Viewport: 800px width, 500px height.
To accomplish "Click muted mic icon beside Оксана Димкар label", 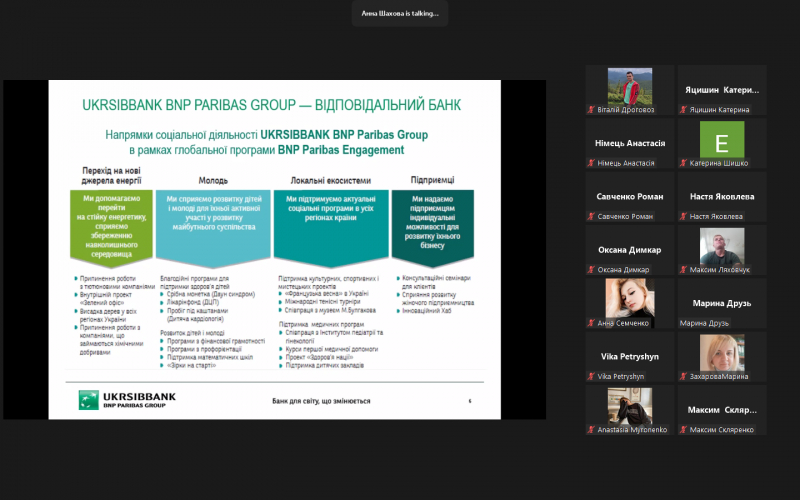I will [x=591, y=270].
